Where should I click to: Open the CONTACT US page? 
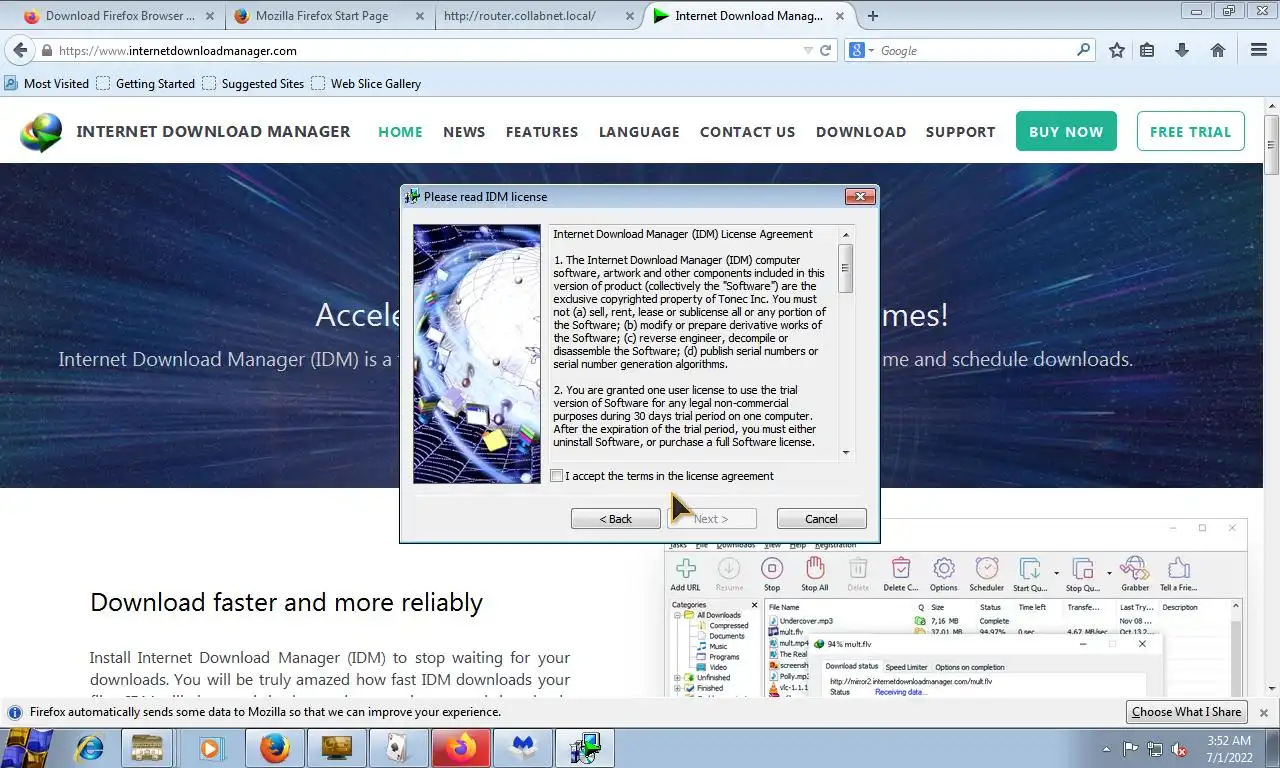[748, 132]
